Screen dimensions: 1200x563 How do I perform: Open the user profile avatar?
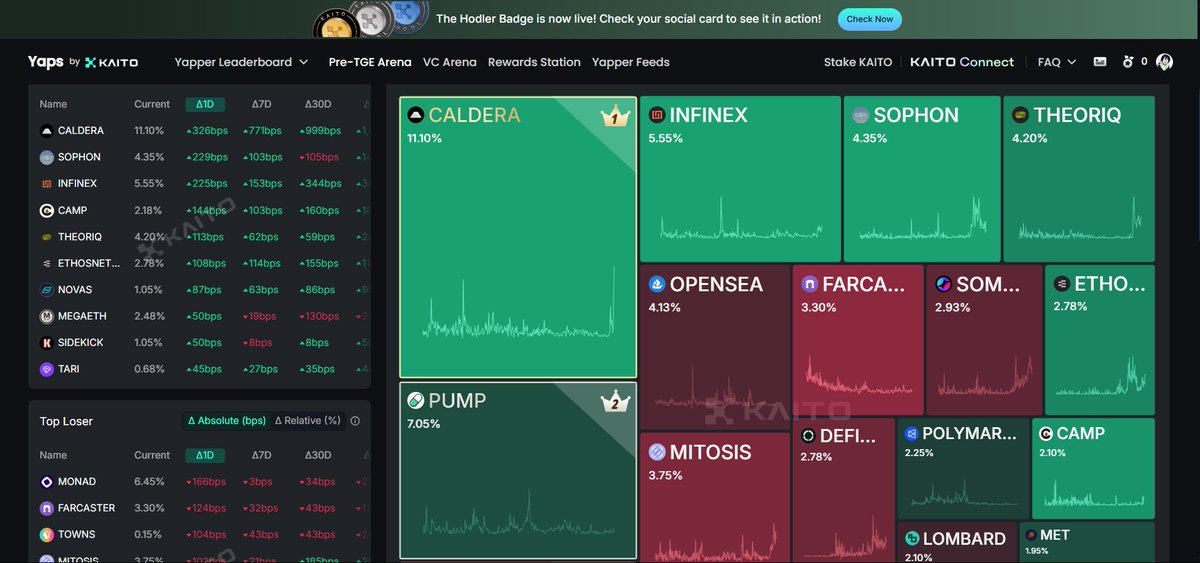(1165, 62)
